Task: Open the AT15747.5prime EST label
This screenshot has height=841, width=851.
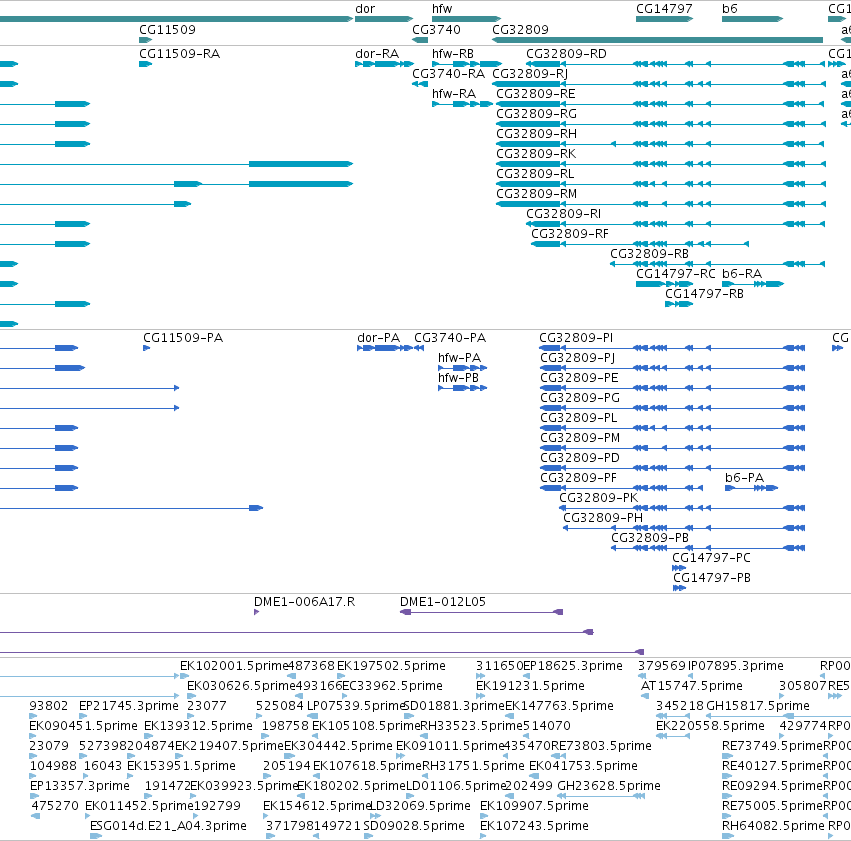Action: click(x=691, y=686)
